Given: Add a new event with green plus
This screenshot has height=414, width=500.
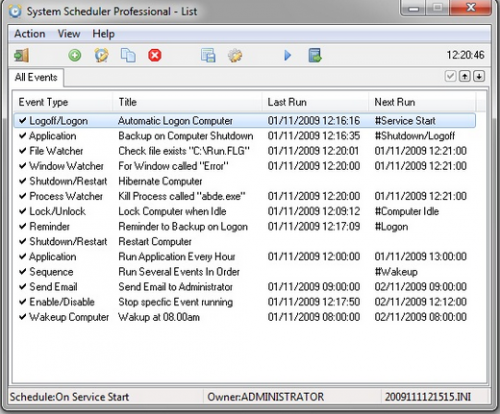Looking at the screenshot, I should 75,55.
